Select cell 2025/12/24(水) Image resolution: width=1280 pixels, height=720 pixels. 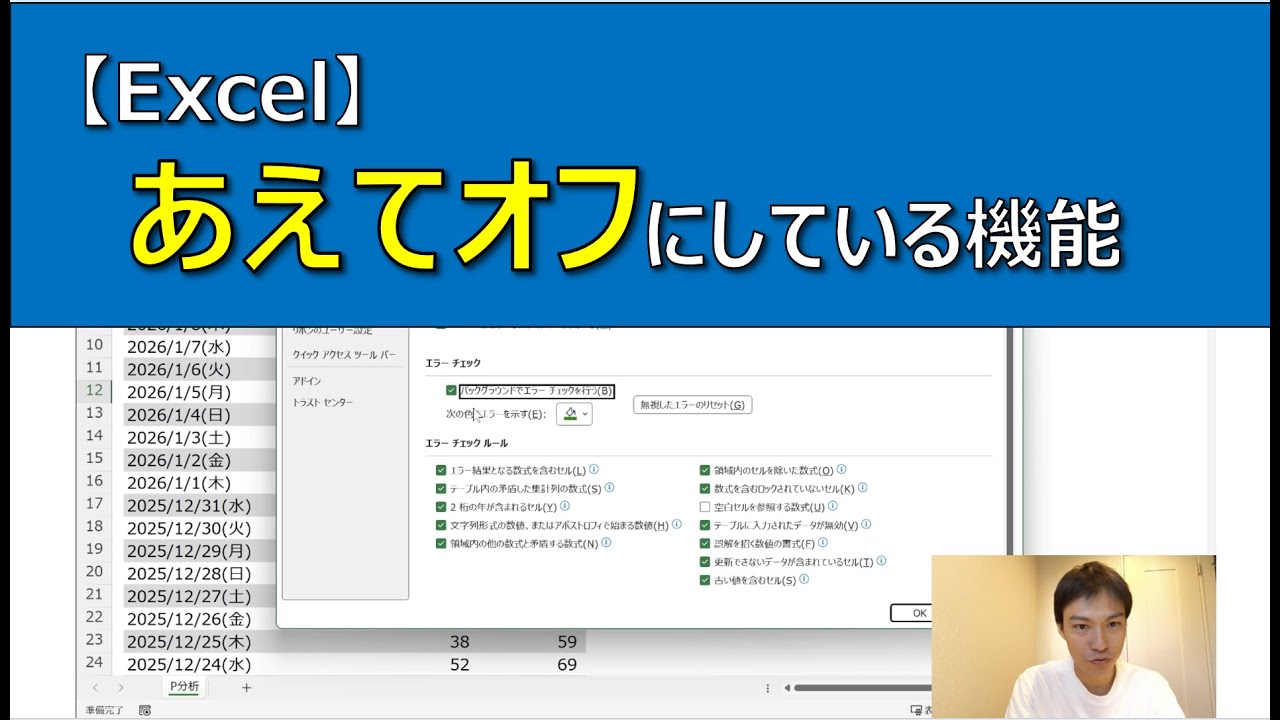(200, 664)
